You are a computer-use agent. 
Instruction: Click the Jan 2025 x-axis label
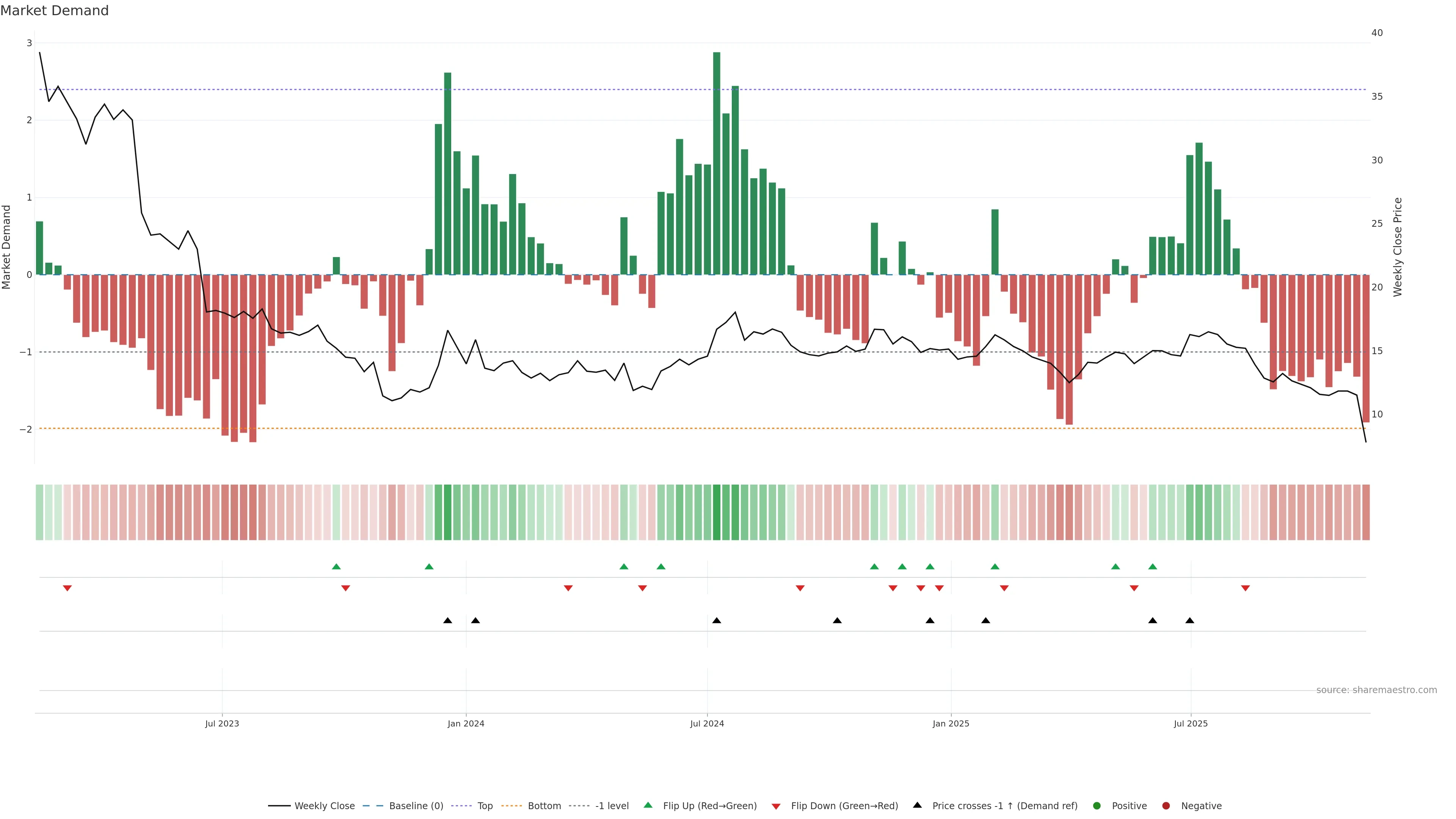(951, 723)
